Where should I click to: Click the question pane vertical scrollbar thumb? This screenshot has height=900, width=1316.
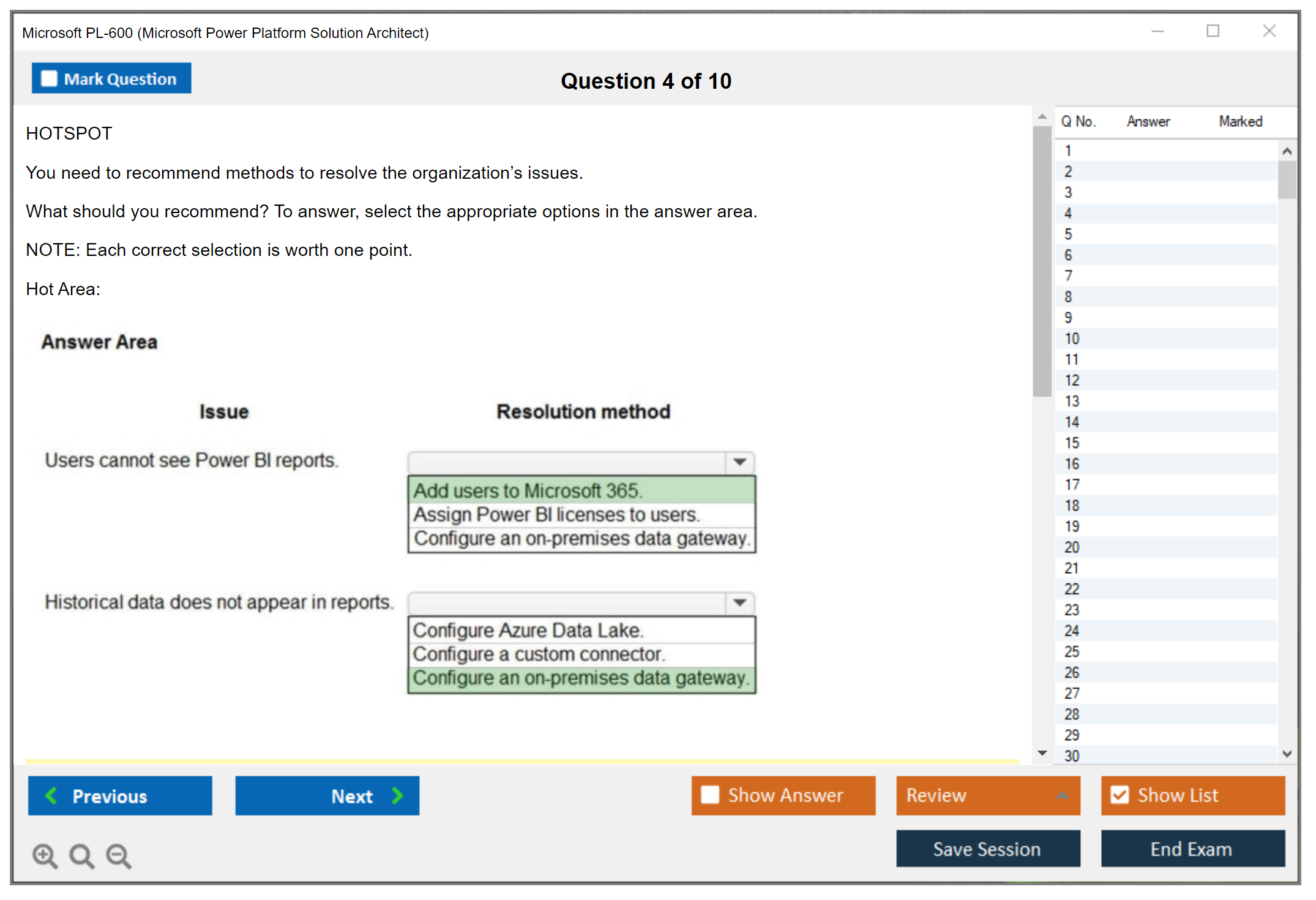(1042, 260)
